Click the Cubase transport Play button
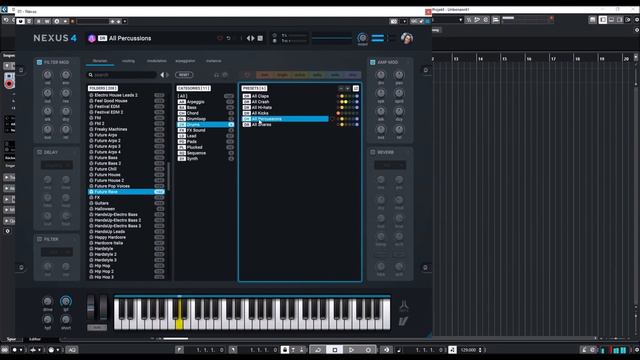Viewport: 640px width, 360px height. (x=351, y=350)
